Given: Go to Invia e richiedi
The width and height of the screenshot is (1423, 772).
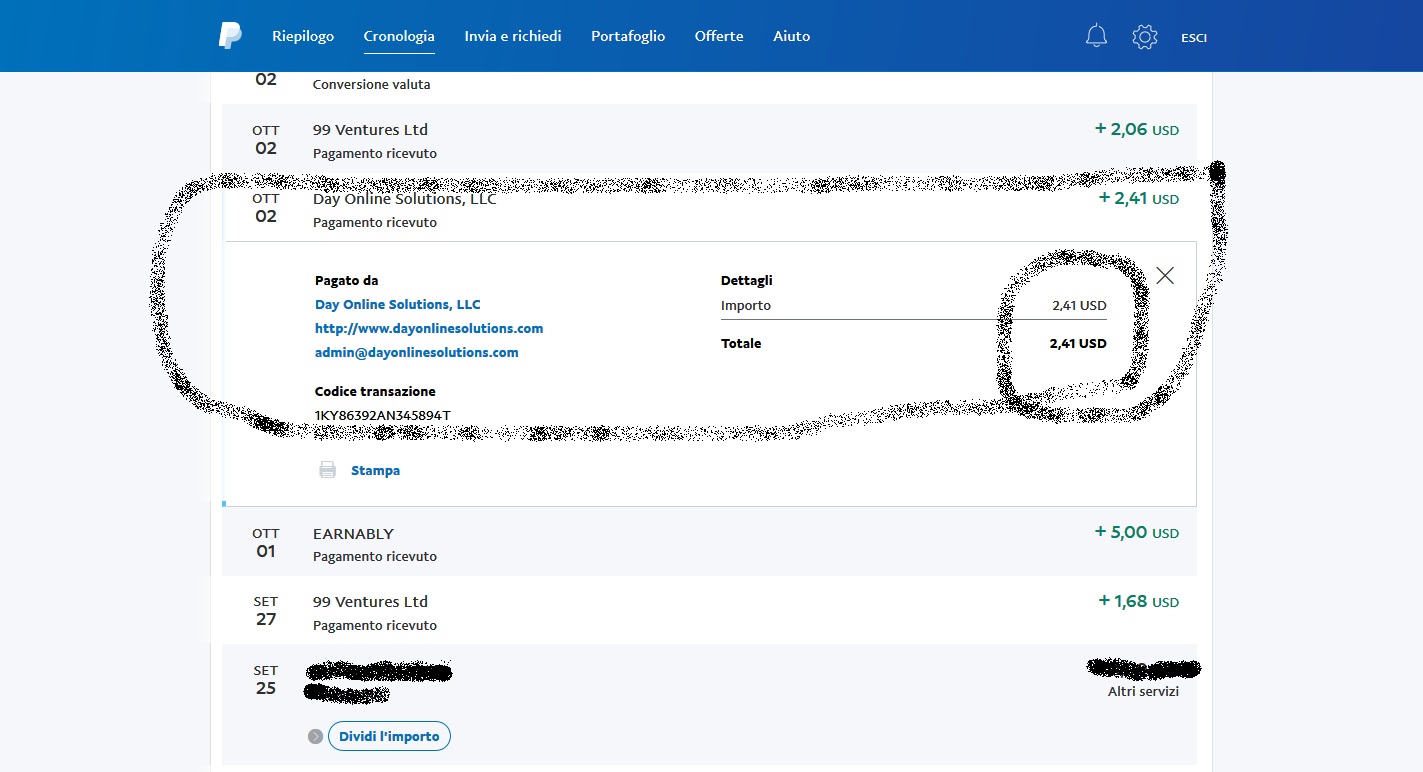Looking at the screenshot, I should click(513, 36).
